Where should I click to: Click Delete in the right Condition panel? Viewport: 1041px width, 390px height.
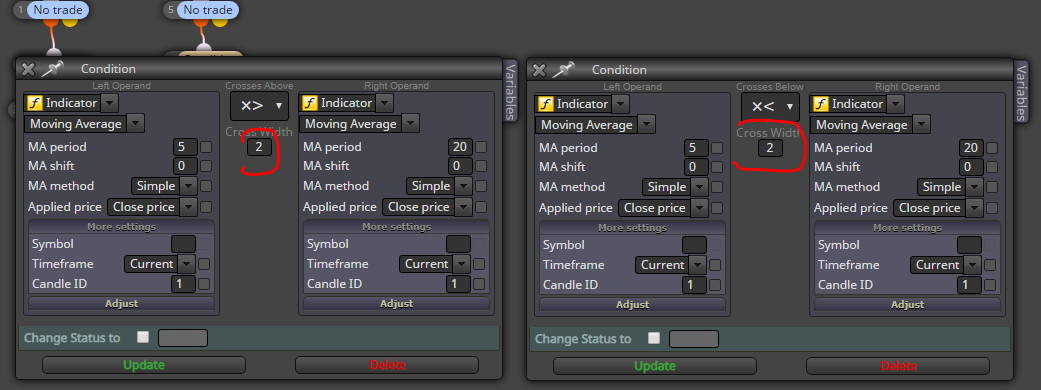[898, 365]
